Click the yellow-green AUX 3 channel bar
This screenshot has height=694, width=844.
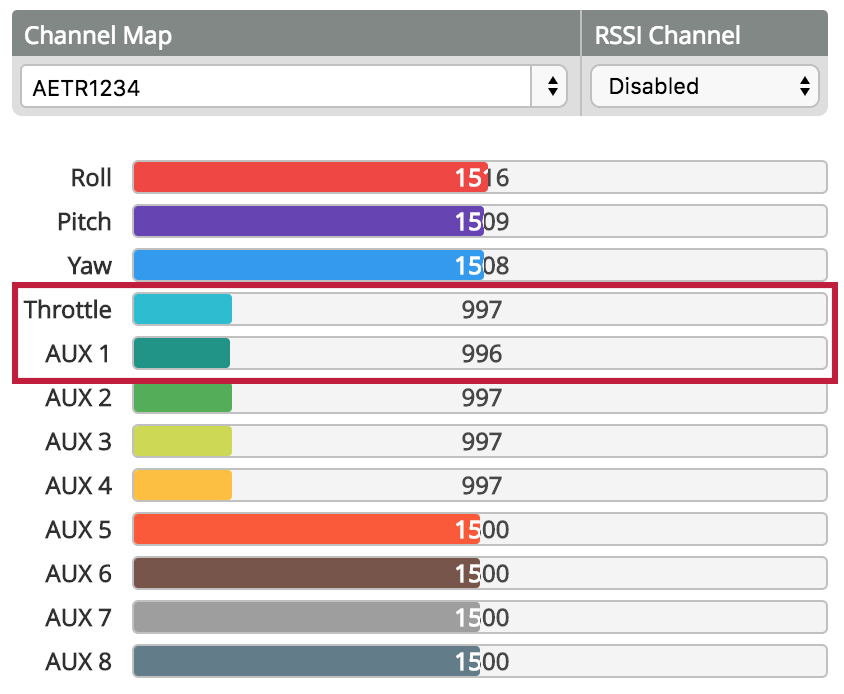(183, 442)
